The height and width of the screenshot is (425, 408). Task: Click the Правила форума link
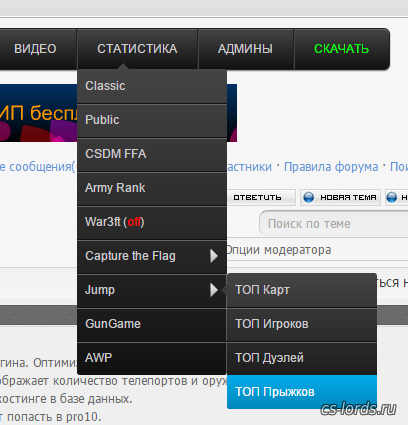pyautogui.click(x=331, y=167)
